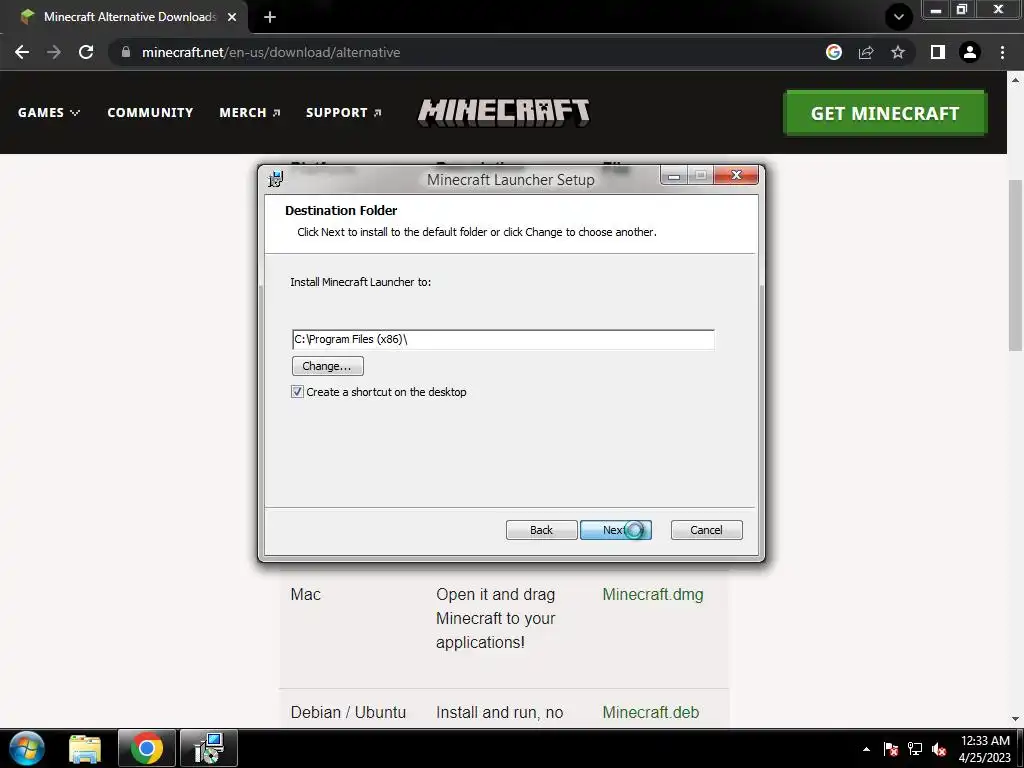Click Next in the setup wizard
The width and height of the screenshot is (1024, 768).
[615, 530]
